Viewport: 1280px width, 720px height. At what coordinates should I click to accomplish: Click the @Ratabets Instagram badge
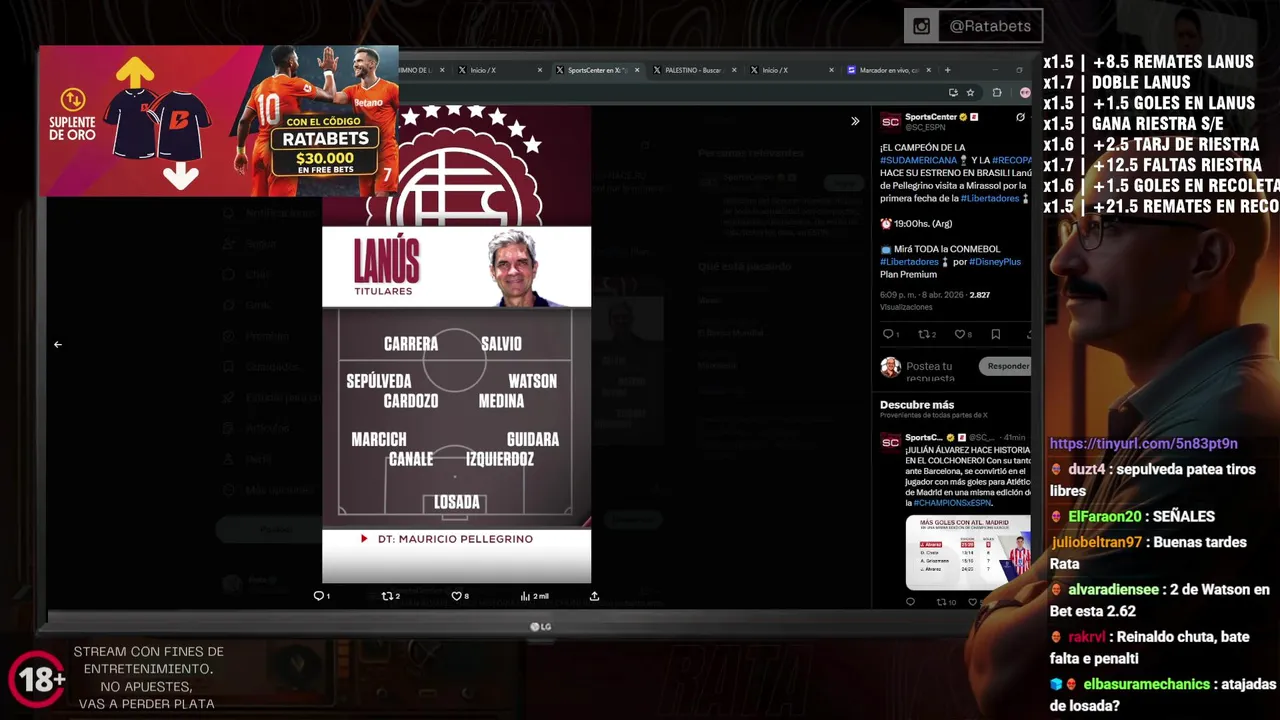click(x=973, y=26)
